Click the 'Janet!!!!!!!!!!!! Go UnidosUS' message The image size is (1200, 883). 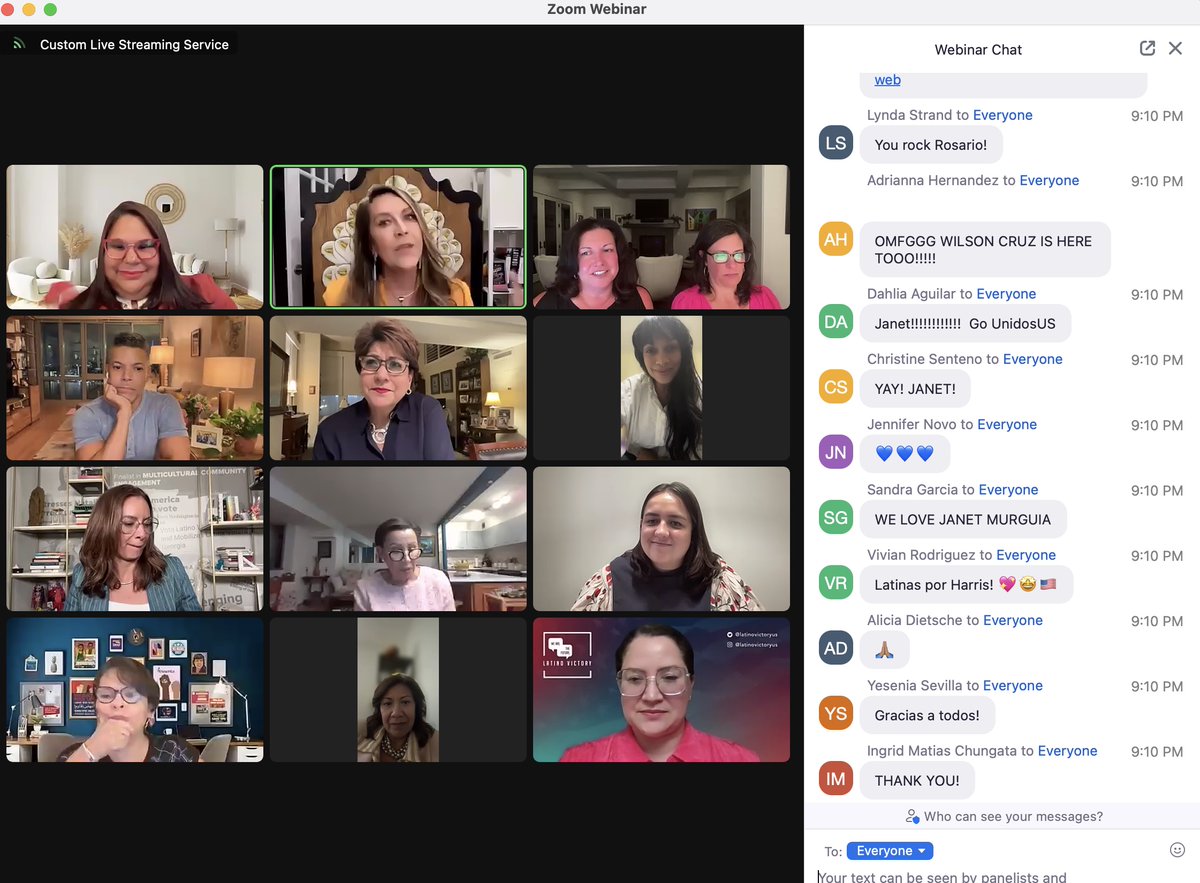965,323
